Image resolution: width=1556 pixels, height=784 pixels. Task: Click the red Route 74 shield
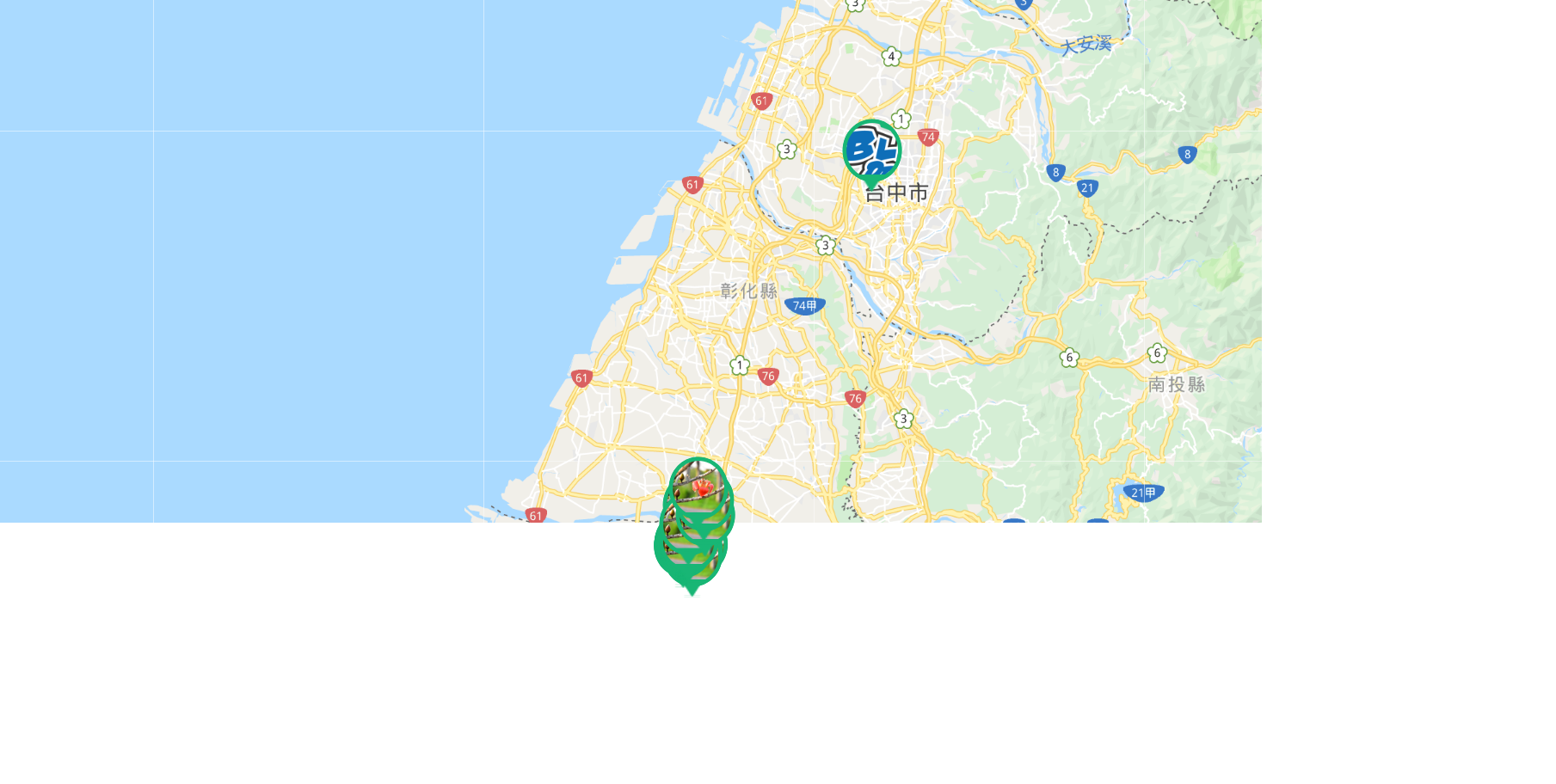click(927, 138)
